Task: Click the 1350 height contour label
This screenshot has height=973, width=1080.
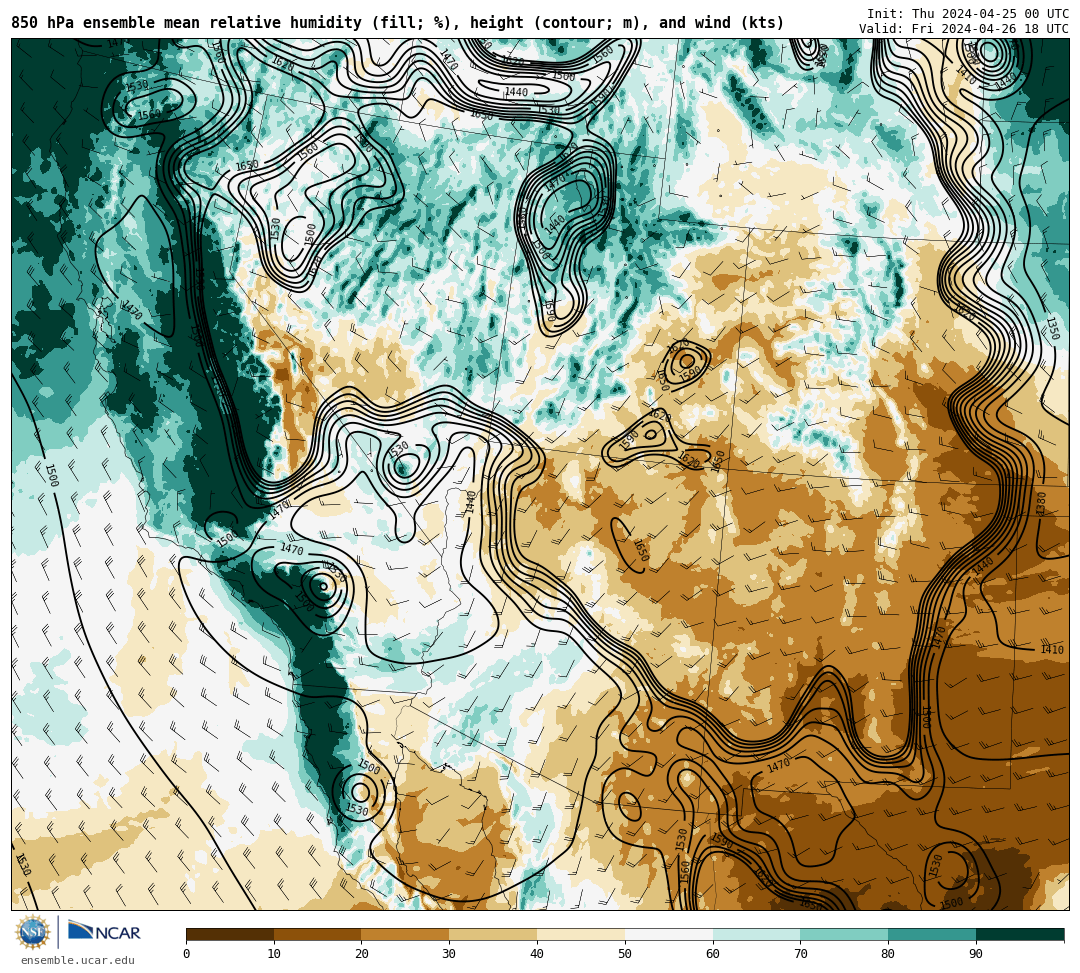Action: click(1052, 327)
